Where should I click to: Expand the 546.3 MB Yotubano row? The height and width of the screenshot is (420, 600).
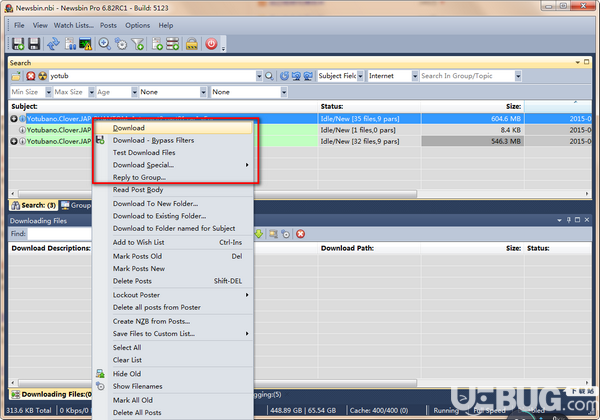click(x=14, y=141)
